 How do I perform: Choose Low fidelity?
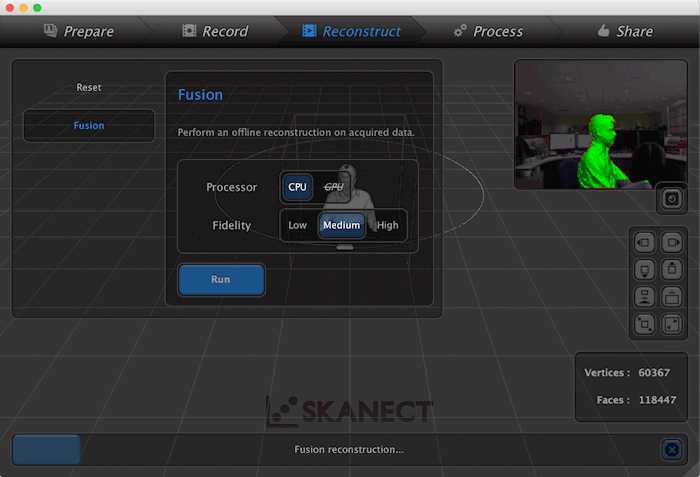coord(297,225)
